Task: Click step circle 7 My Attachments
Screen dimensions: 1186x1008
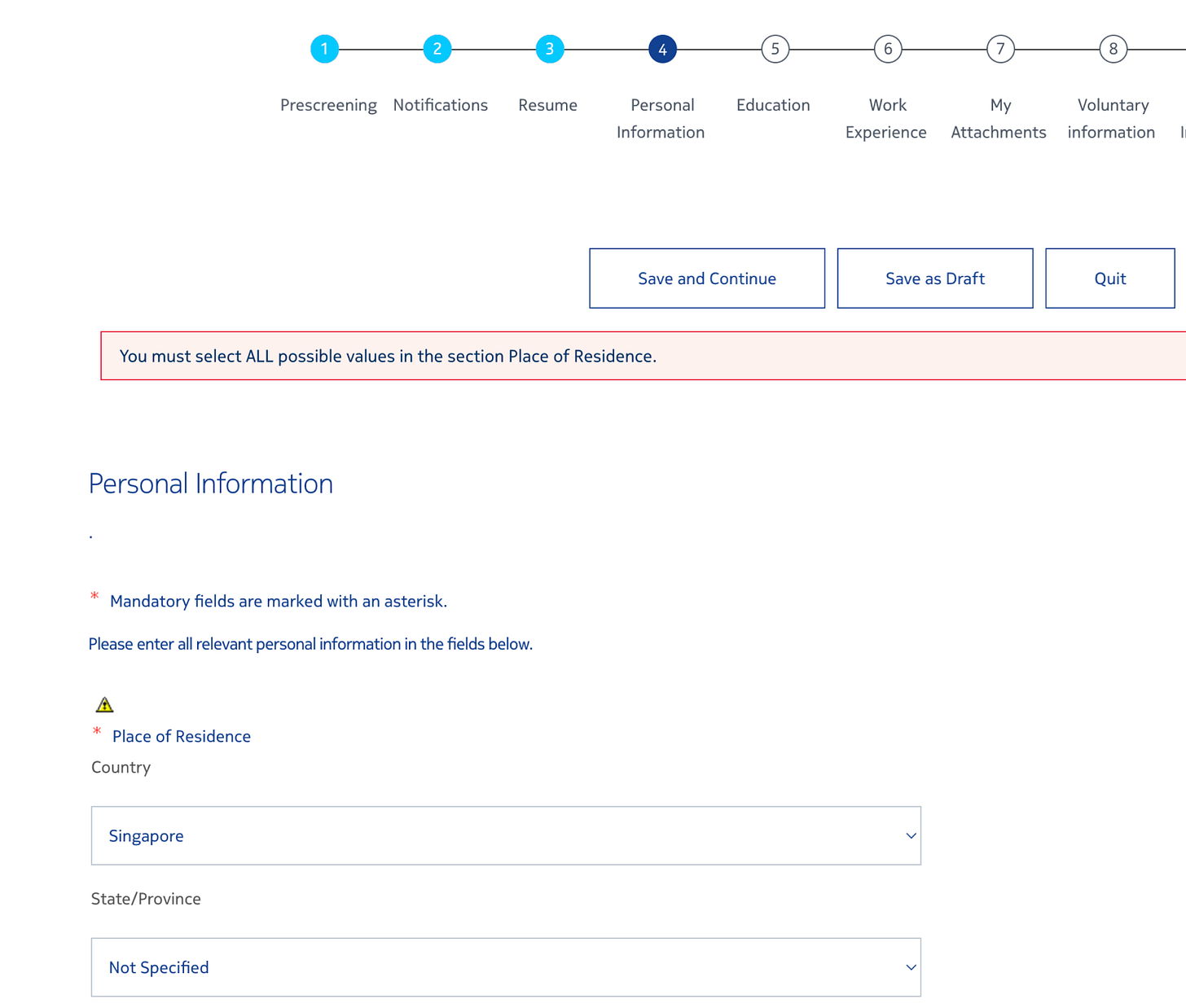Action: (1000, 49)
